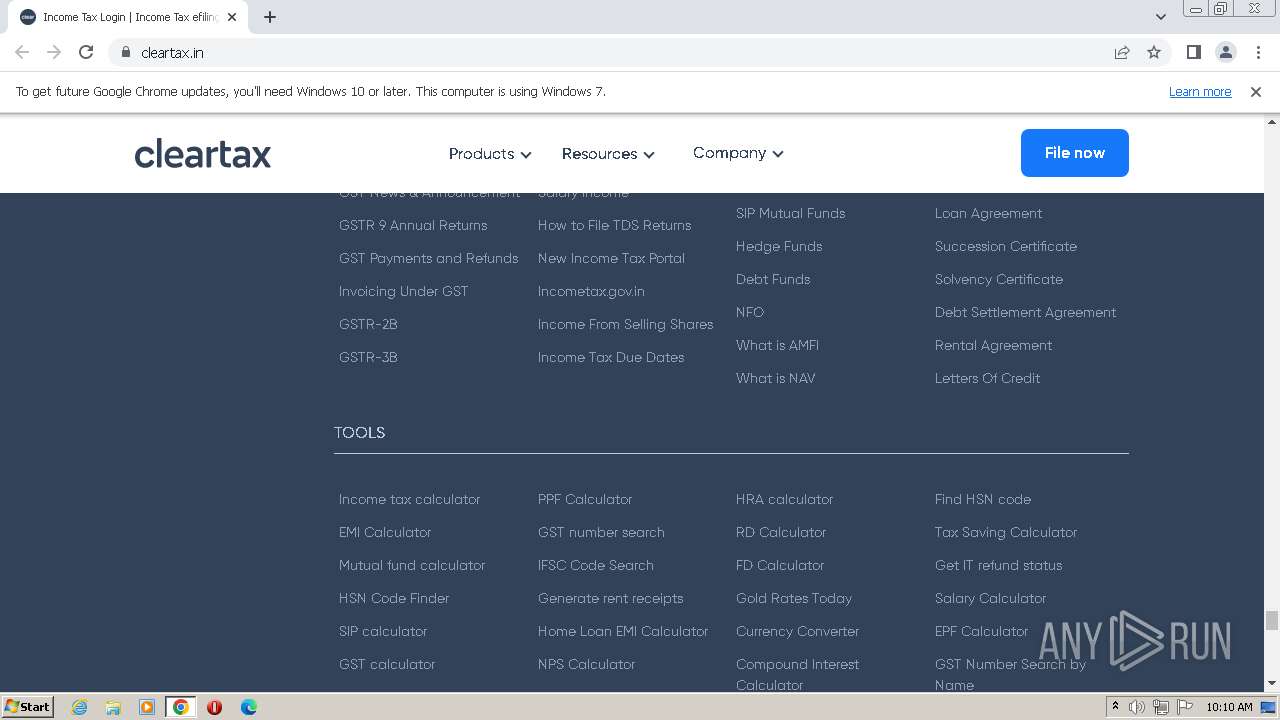Viewport: 1280px width, 720px height.
Task: Launch Internet Explorer from taskbar
Action: [x=80, y=707]
